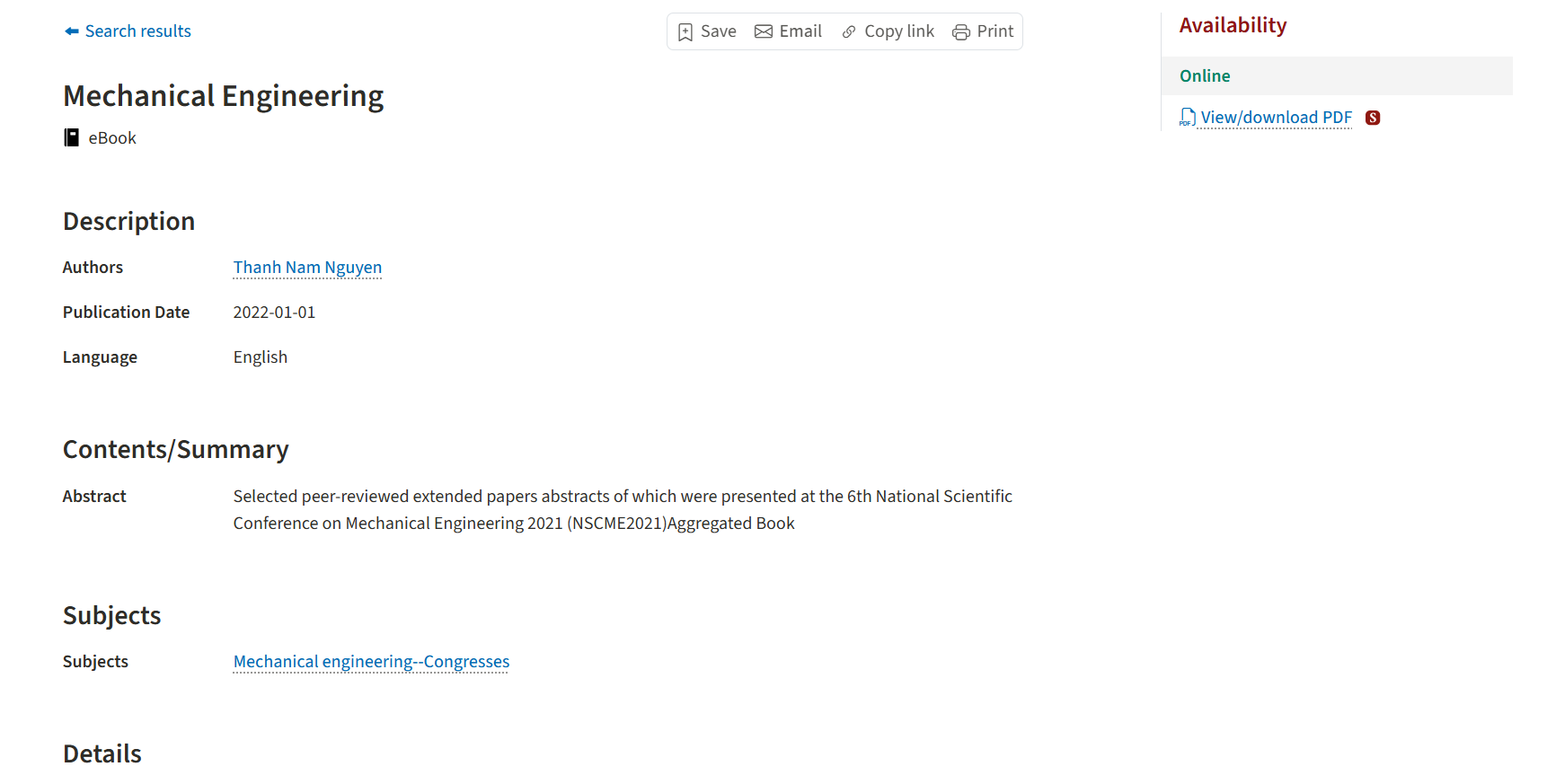Screen dimensions: 1547x784
Task: Click the back arrow before Search results
Action: (70, 30)
